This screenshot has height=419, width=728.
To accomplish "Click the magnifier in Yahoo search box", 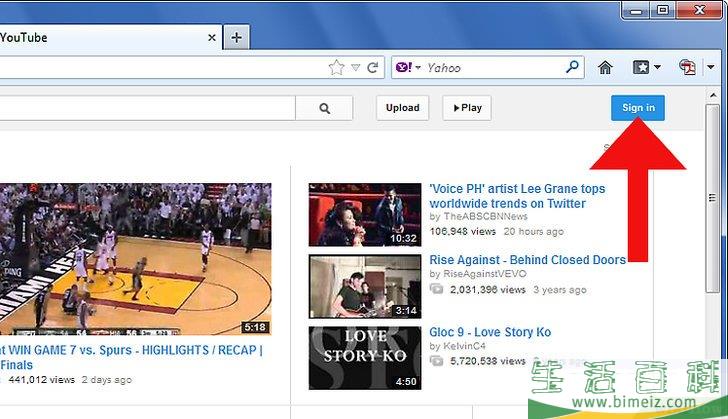I will coord(572,67).
